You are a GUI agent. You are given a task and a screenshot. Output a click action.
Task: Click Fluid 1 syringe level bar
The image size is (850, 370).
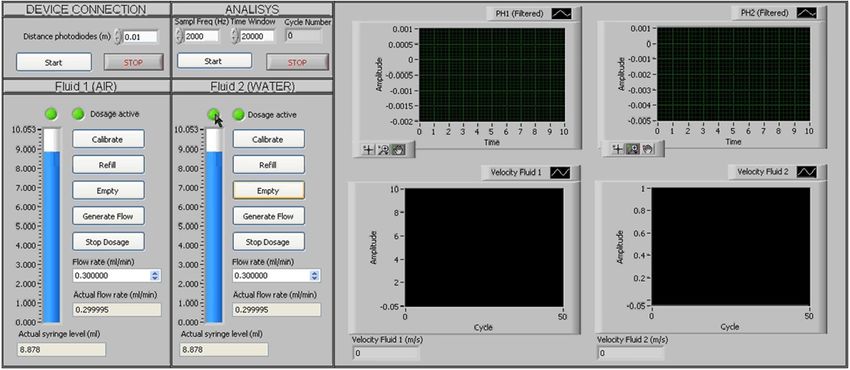[51, 225]
